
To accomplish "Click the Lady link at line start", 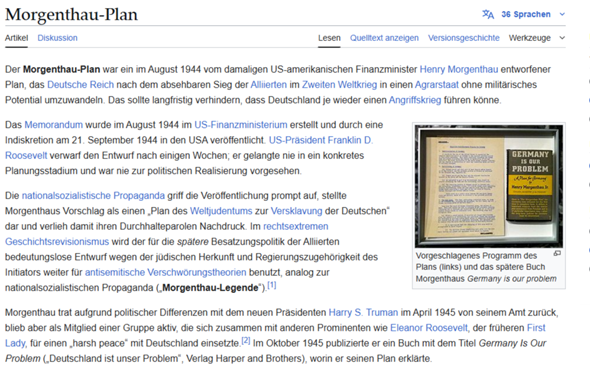I will click(15, 344).
